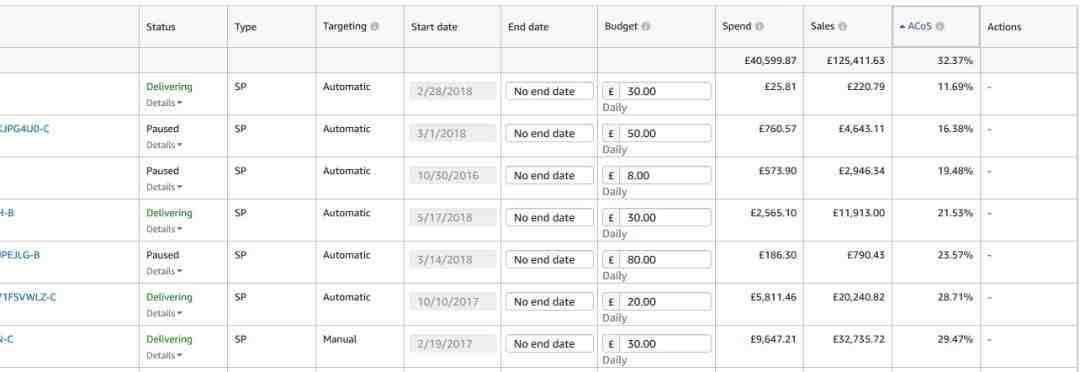The width and height of the screenshot is (1080, 372).
Task: Click the Sales column info icon
Action: point(842,27)
